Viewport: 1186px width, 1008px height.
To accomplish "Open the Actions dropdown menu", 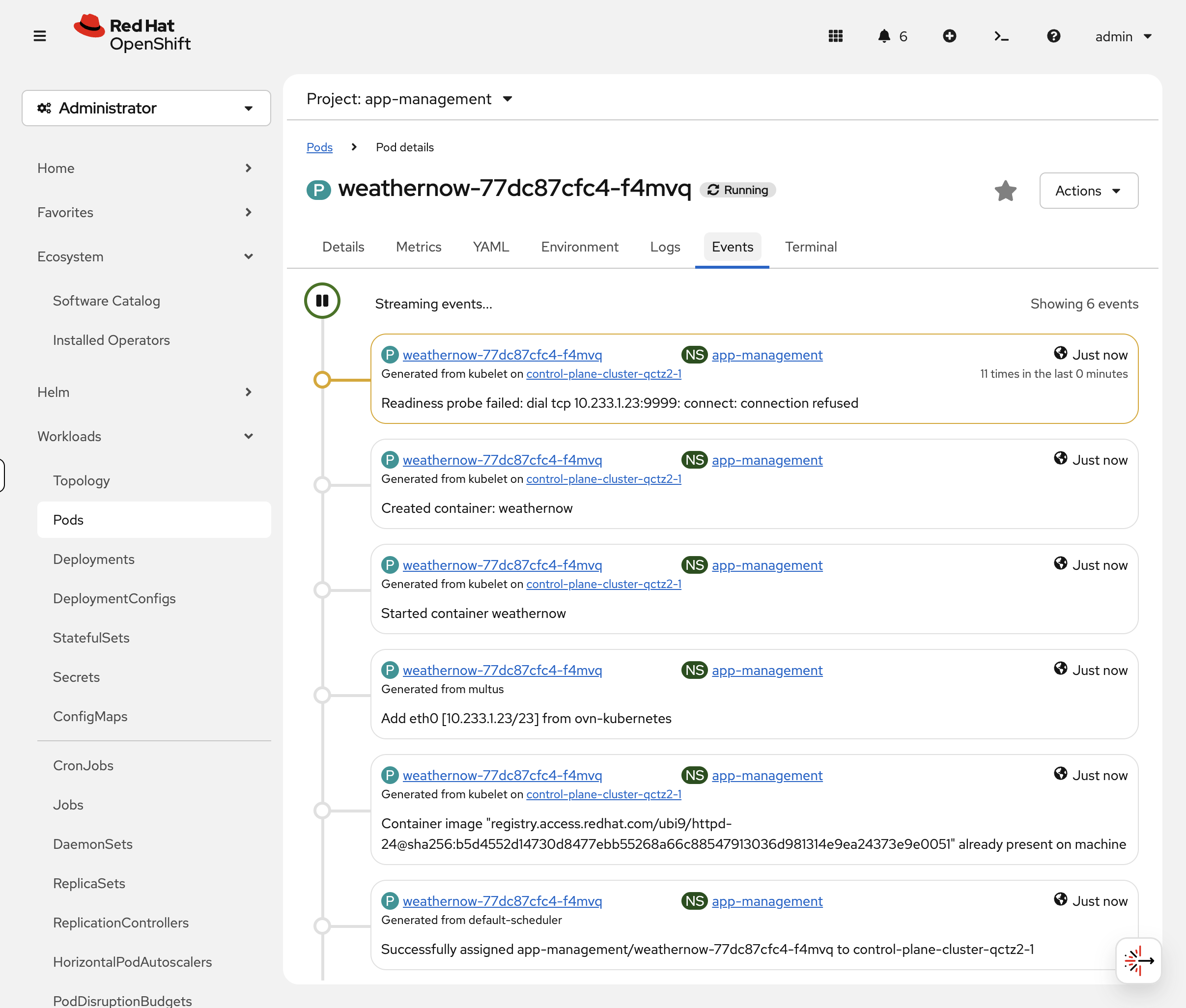I will [1088, 190].
